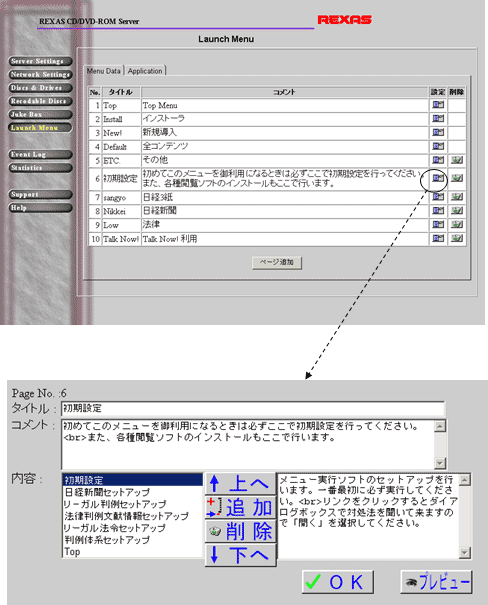Delete the ETC. page via trash icon

(457, 160)
